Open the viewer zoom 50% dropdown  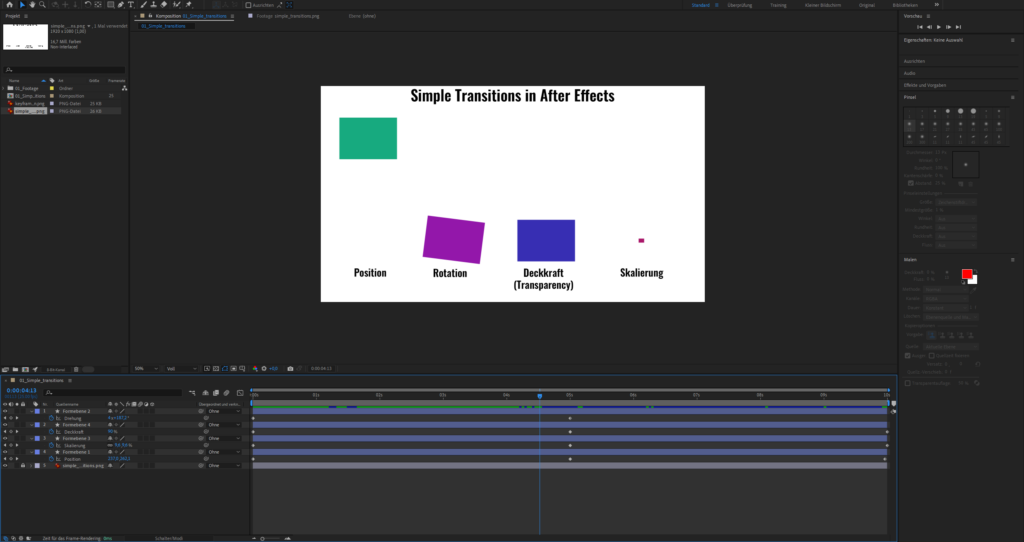146,368
